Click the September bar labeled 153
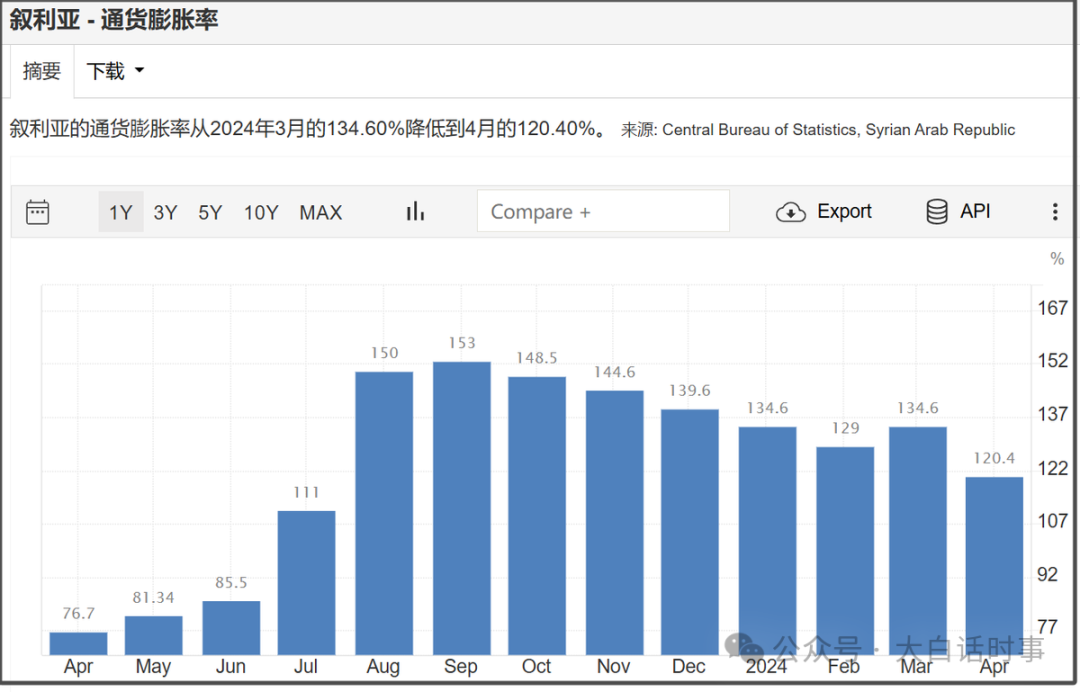 461,508
